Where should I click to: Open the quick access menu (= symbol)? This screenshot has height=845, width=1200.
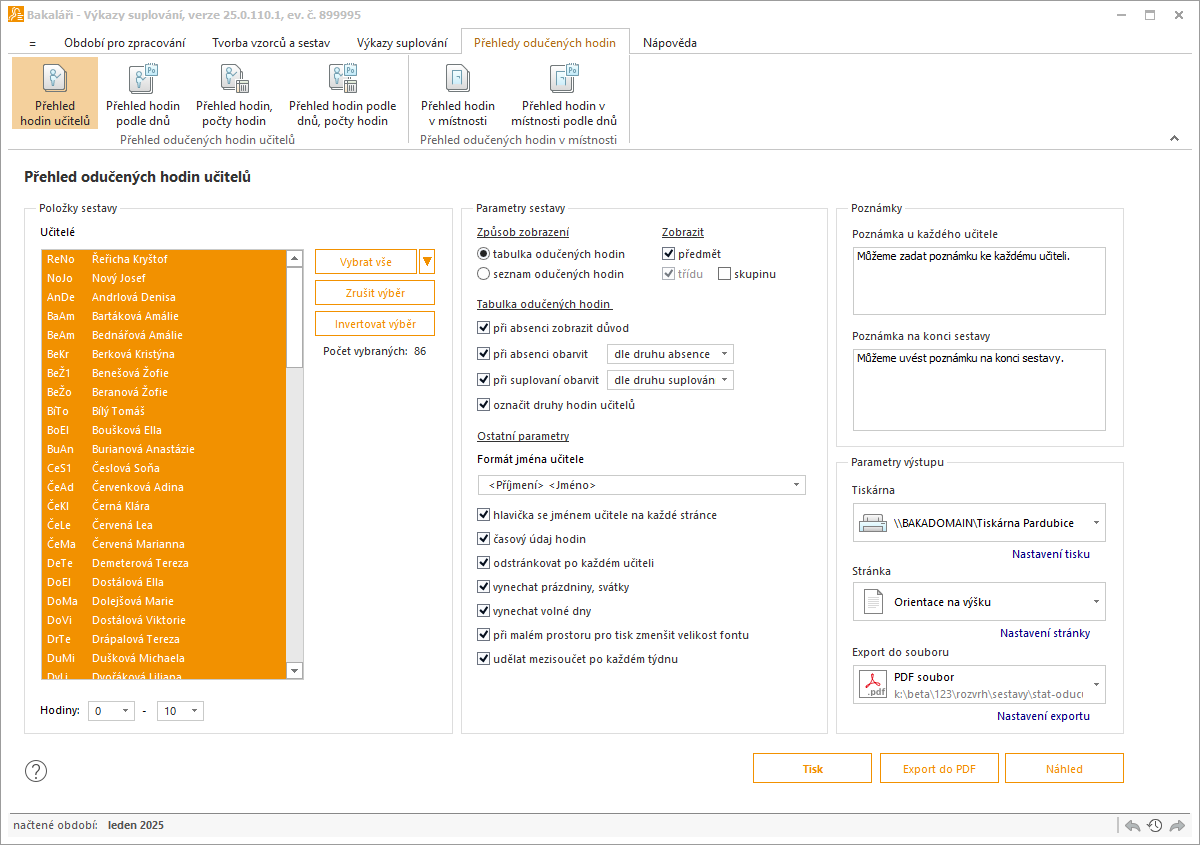[x=32, y=43]
